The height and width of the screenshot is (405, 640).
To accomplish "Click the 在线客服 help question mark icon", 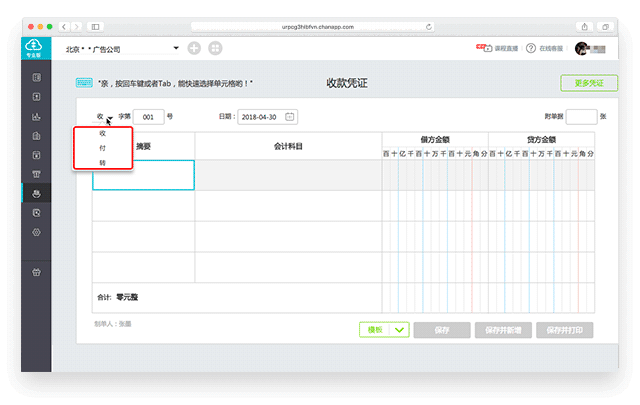I will 533,48.
